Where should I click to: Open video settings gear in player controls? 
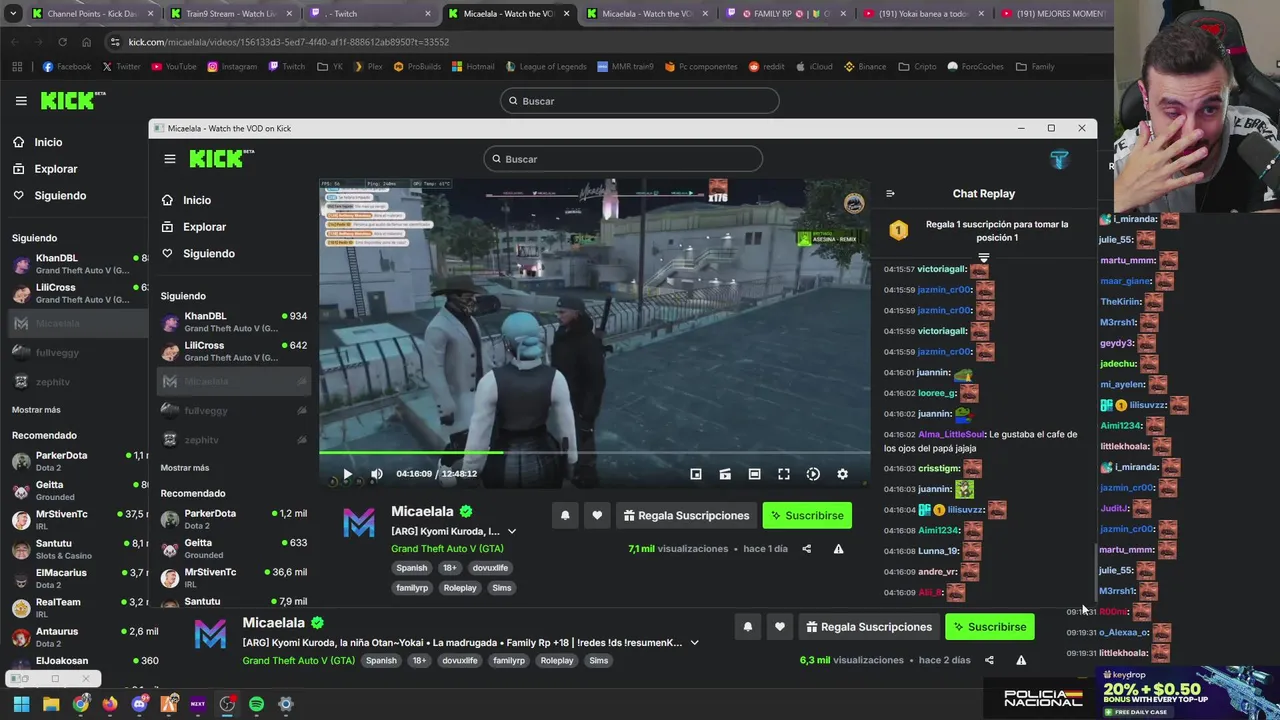pyautogui.click(x=842, y=474)
